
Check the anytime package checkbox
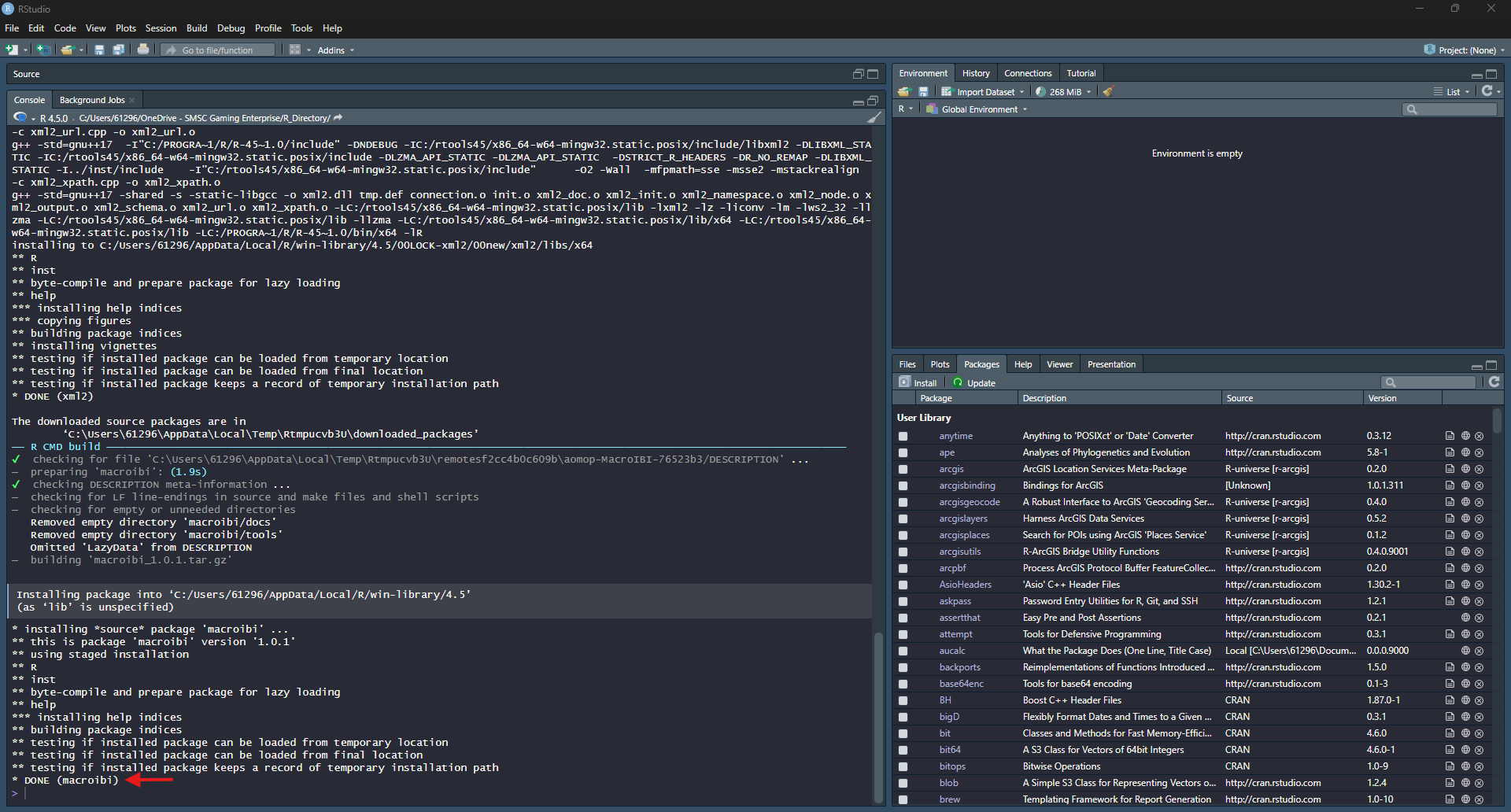(903, 436)
